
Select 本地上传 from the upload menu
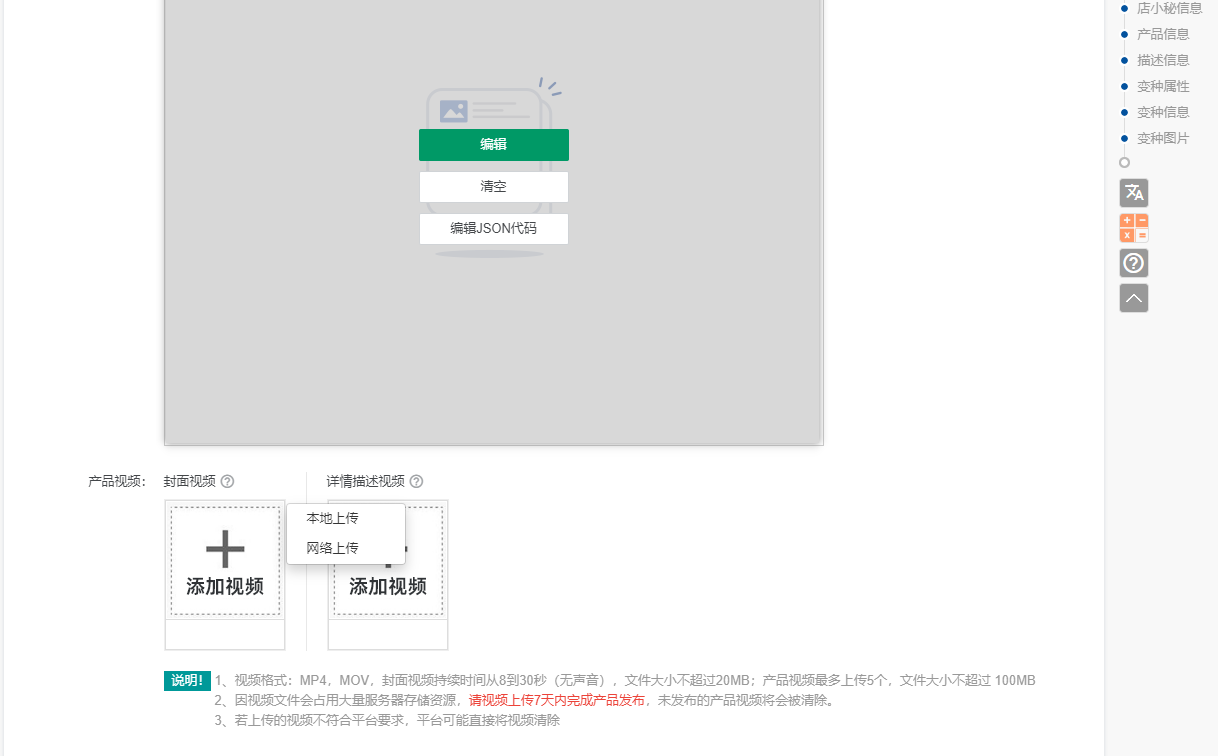[x=333, y=518]
